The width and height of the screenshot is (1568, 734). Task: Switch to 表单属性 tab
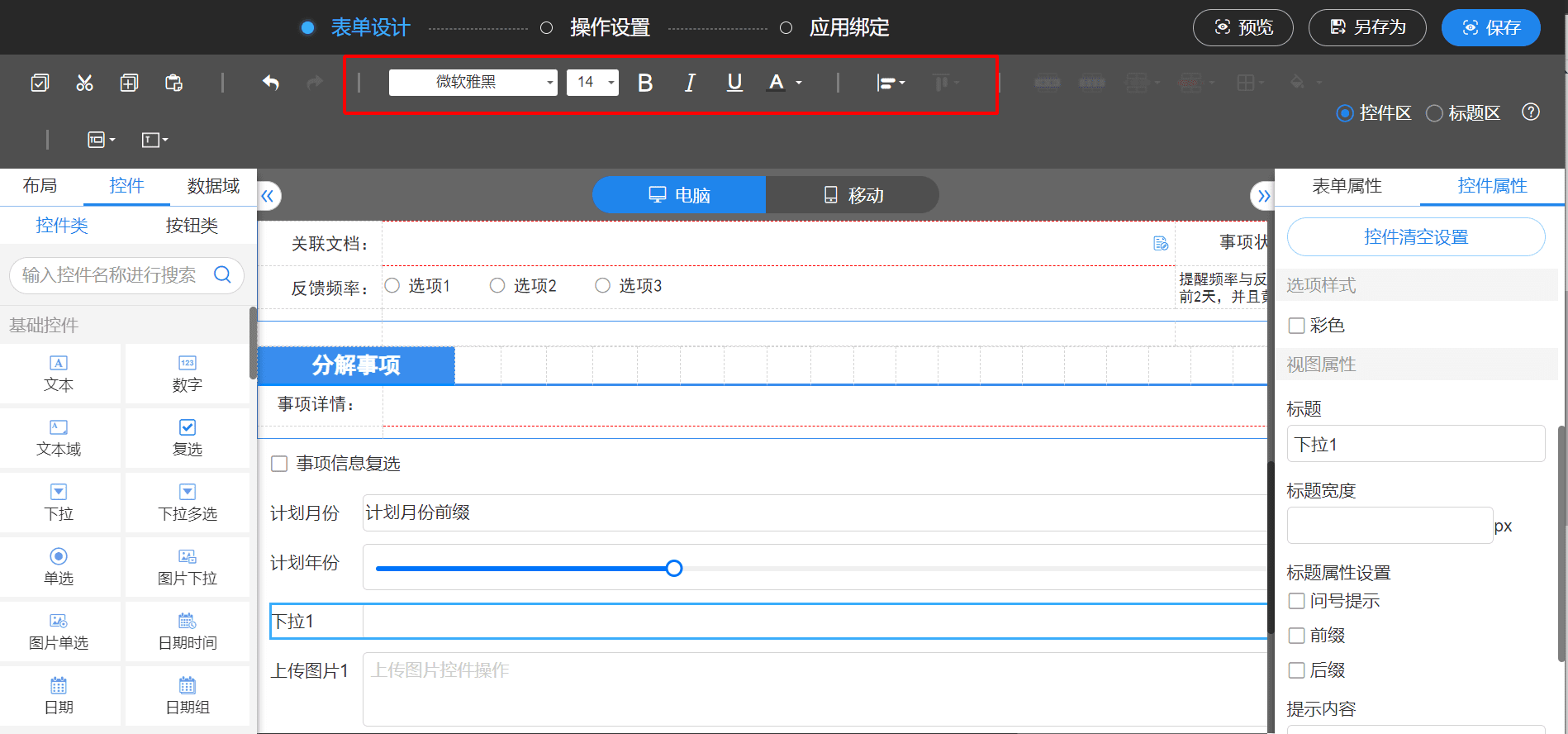(1347, 186)
